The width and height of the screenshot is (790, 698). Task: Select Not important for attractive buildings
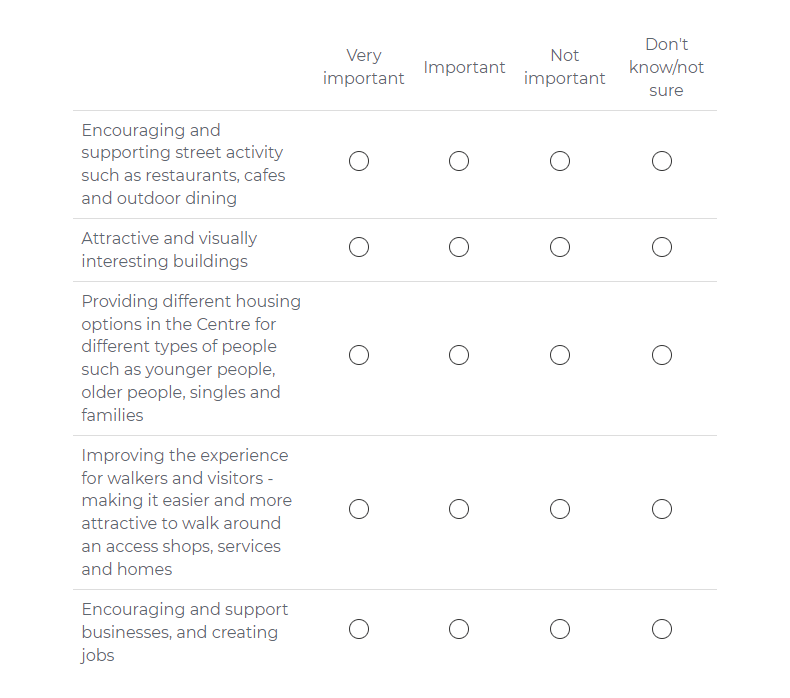coord(560,247)
